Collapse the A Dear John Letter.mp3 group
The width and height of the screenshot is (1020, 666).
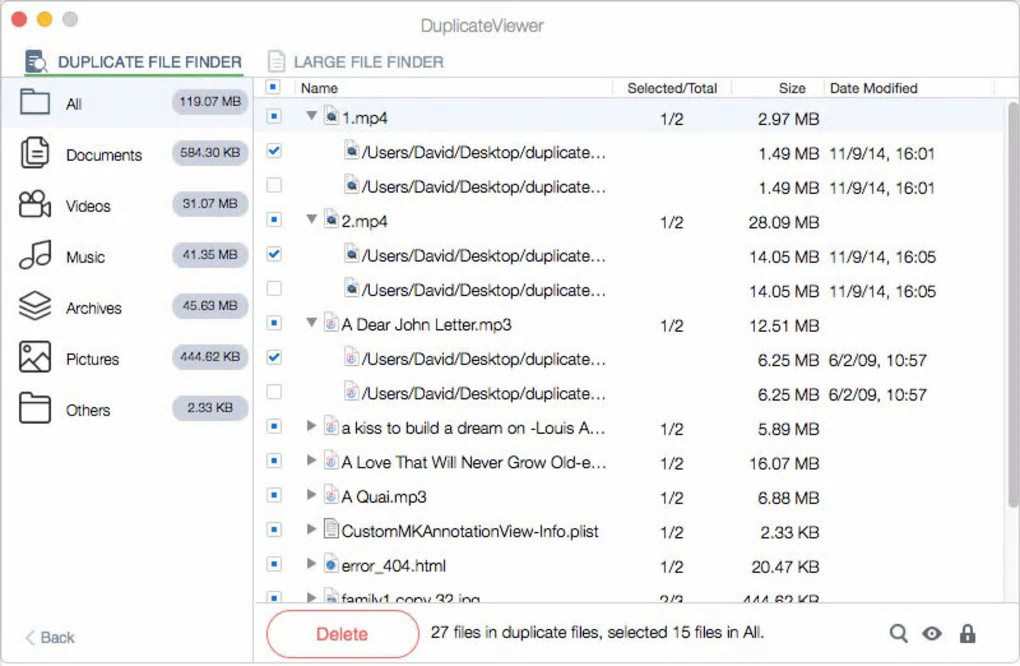312,322
